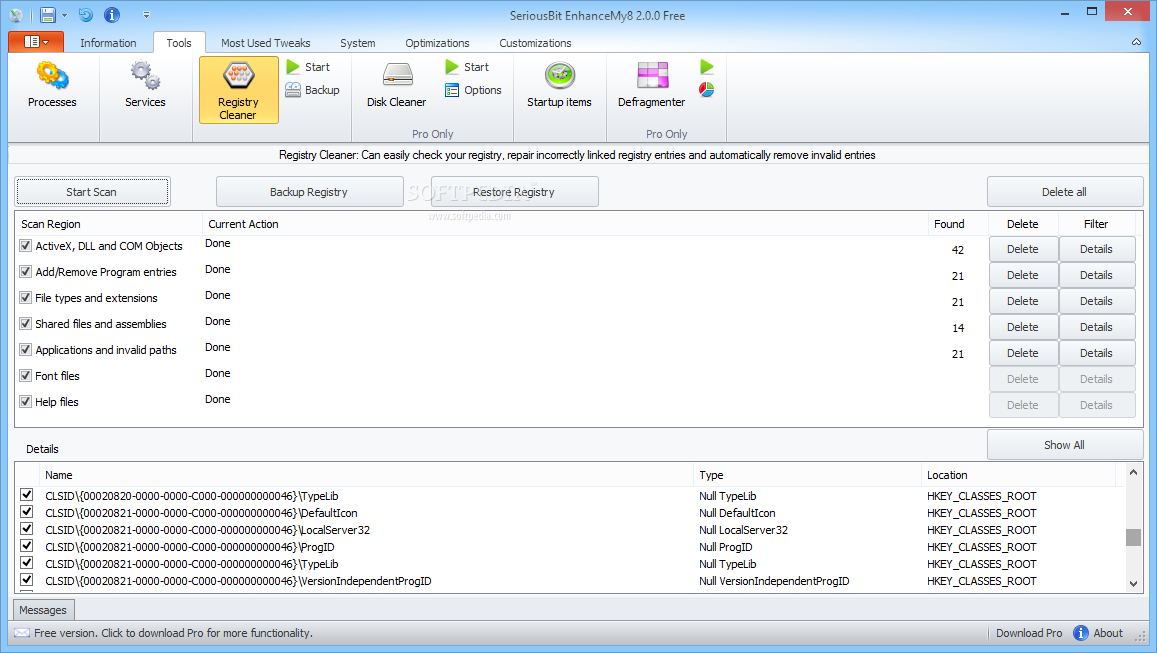Uncheck the 00020821 ProgID entry
The height and width of the screenshot is (653, 1157).
click(x=27, y=545)
